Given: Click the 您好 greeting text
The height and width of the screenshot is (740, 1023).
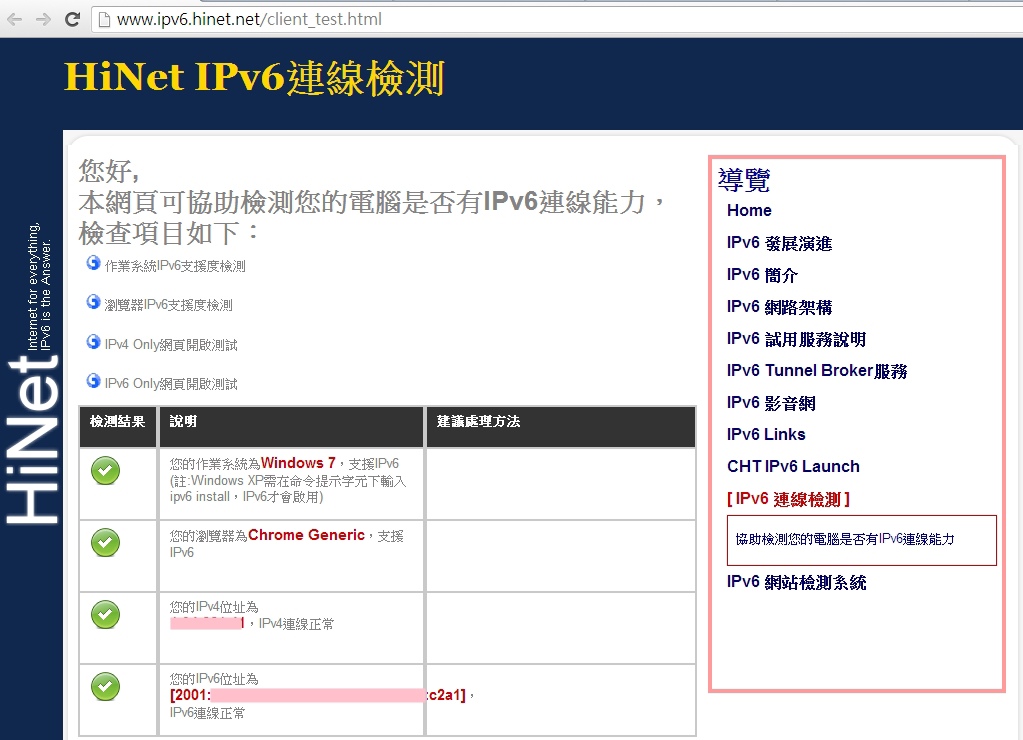Looking at the screenshot, I should coord(108,172).
